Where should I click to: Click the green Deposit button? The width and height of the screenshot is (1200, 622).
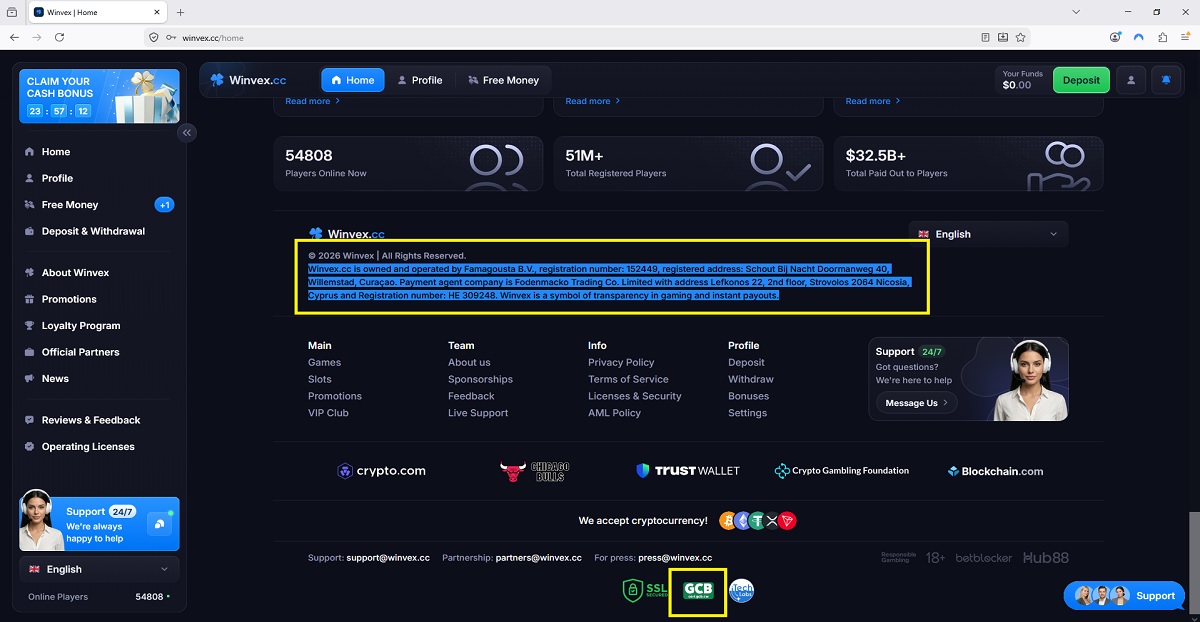pyautogui.click(x=1081, y=80)
